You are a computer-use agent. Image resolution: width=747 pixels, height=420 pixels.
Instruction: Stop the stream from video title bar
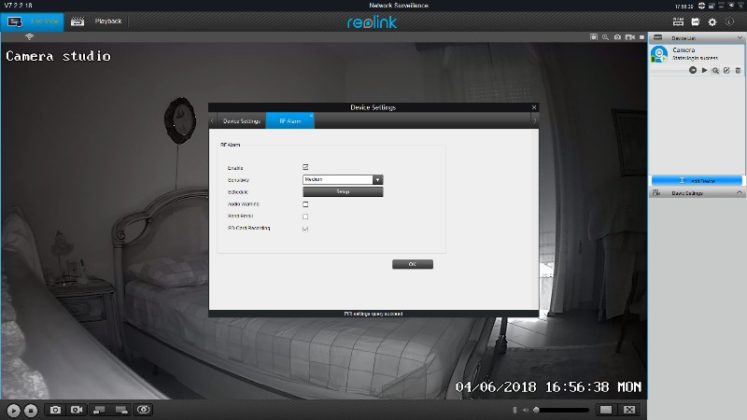point(642,37)
